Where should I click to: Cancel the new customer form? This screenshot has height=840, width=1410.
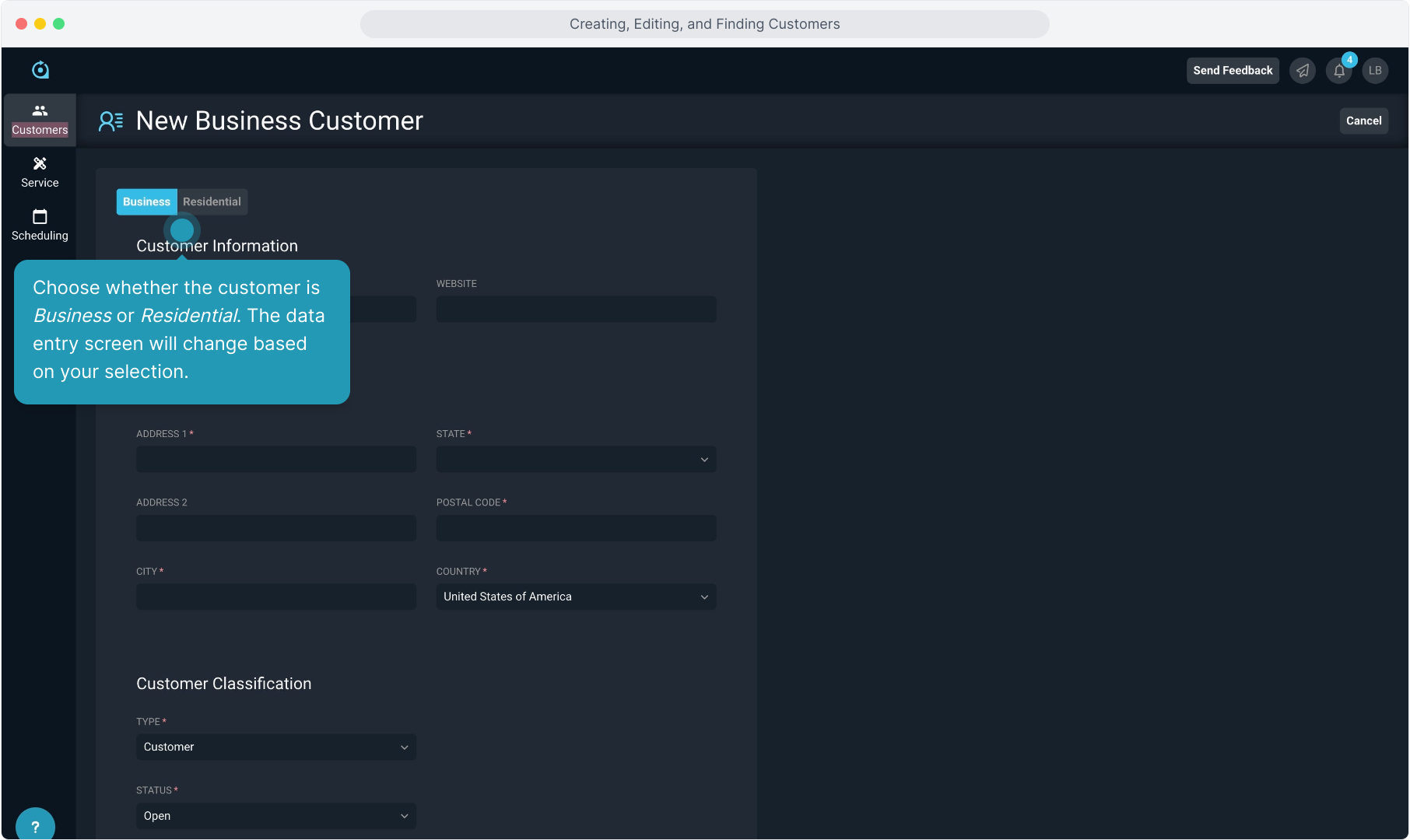point(1363,121)
